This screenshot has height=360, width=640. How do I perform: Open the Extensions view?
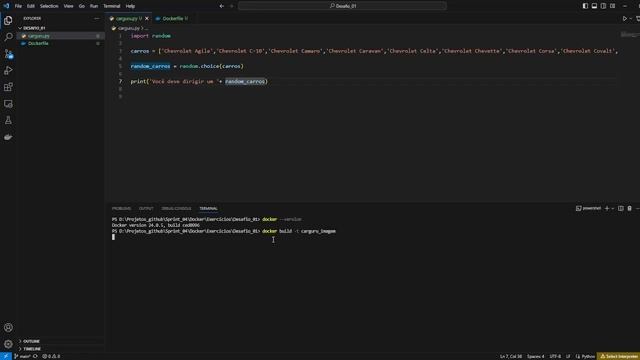[8, 87]
